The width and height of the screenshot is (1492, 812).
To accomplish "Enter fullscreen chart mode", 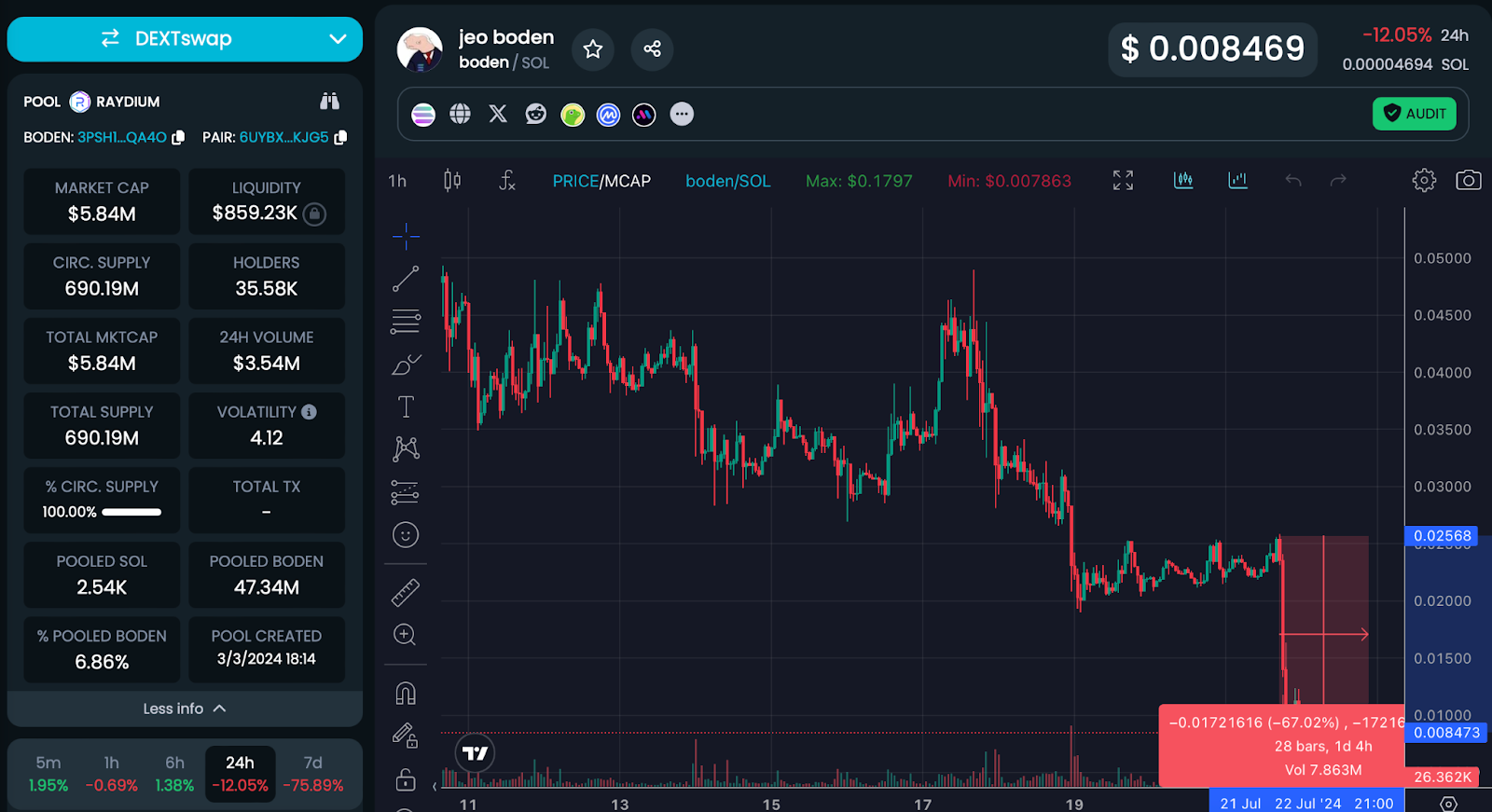I will [x=1123, y=180].
